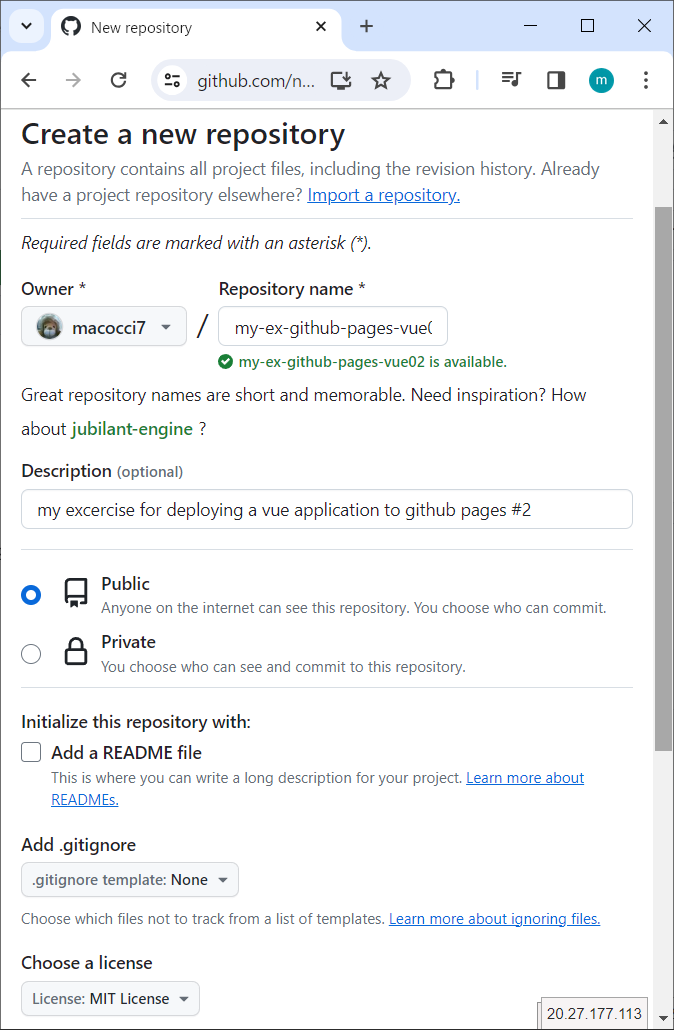
Task: Click inside the Description input field
Action: point(327,509)
